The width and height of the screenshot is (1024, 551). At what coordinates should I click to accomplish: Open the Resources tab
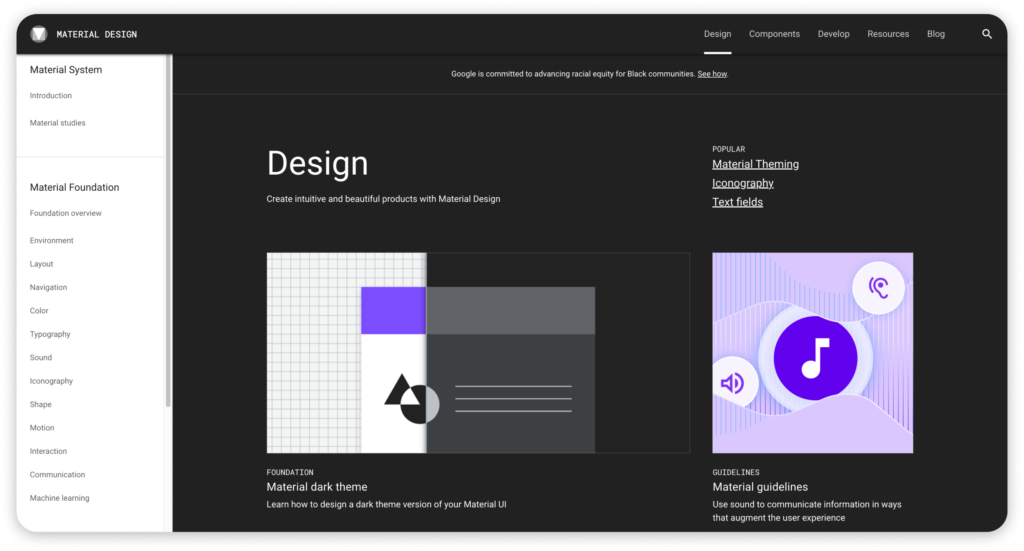(x=888, y=34)
